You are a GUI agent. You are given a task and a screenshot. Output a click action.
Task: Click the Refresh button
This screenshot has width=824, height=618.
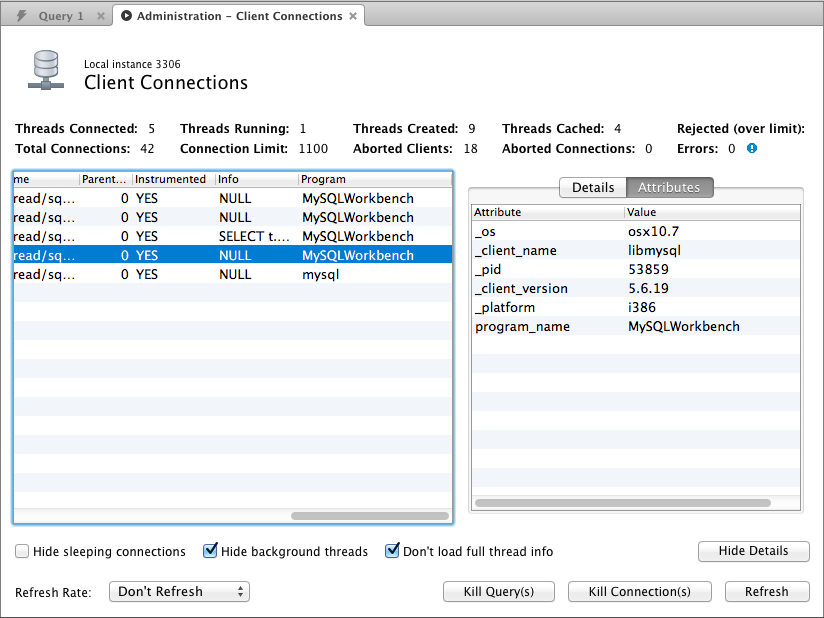pos(766,592)
